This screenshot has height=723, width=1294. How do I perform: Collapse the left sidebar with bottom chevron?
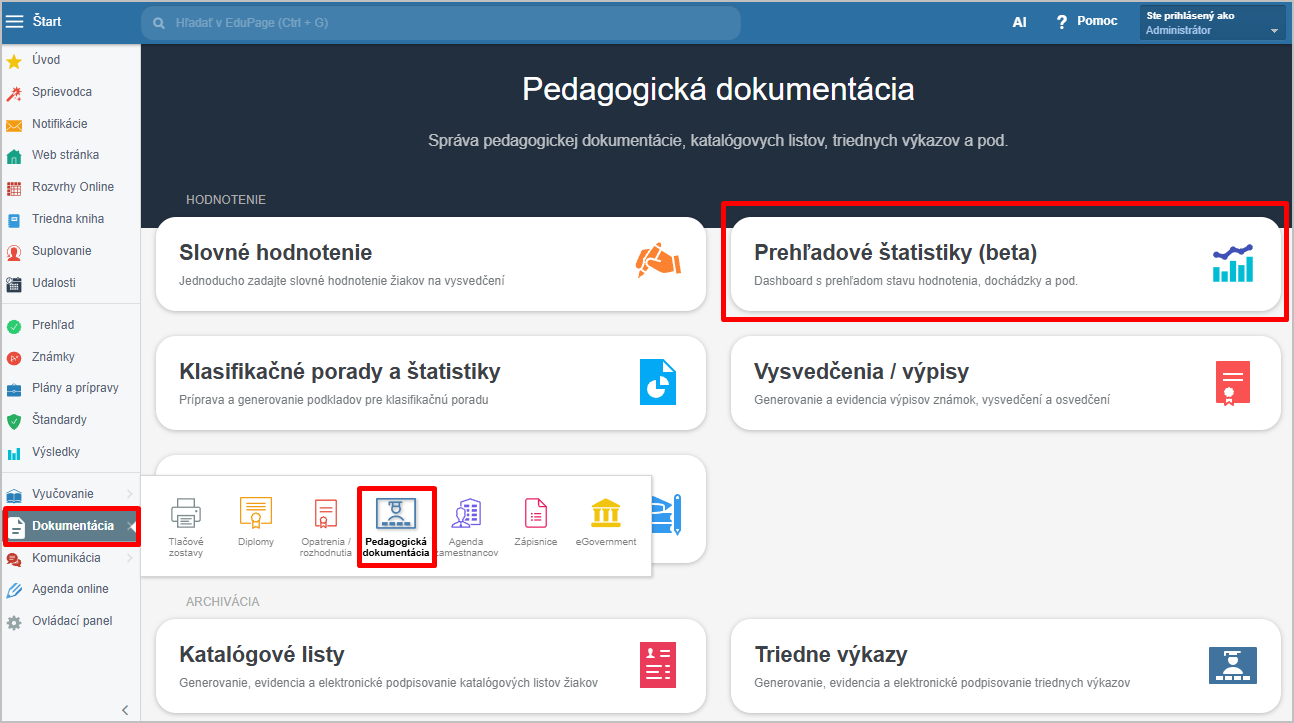tap(125, 710)
